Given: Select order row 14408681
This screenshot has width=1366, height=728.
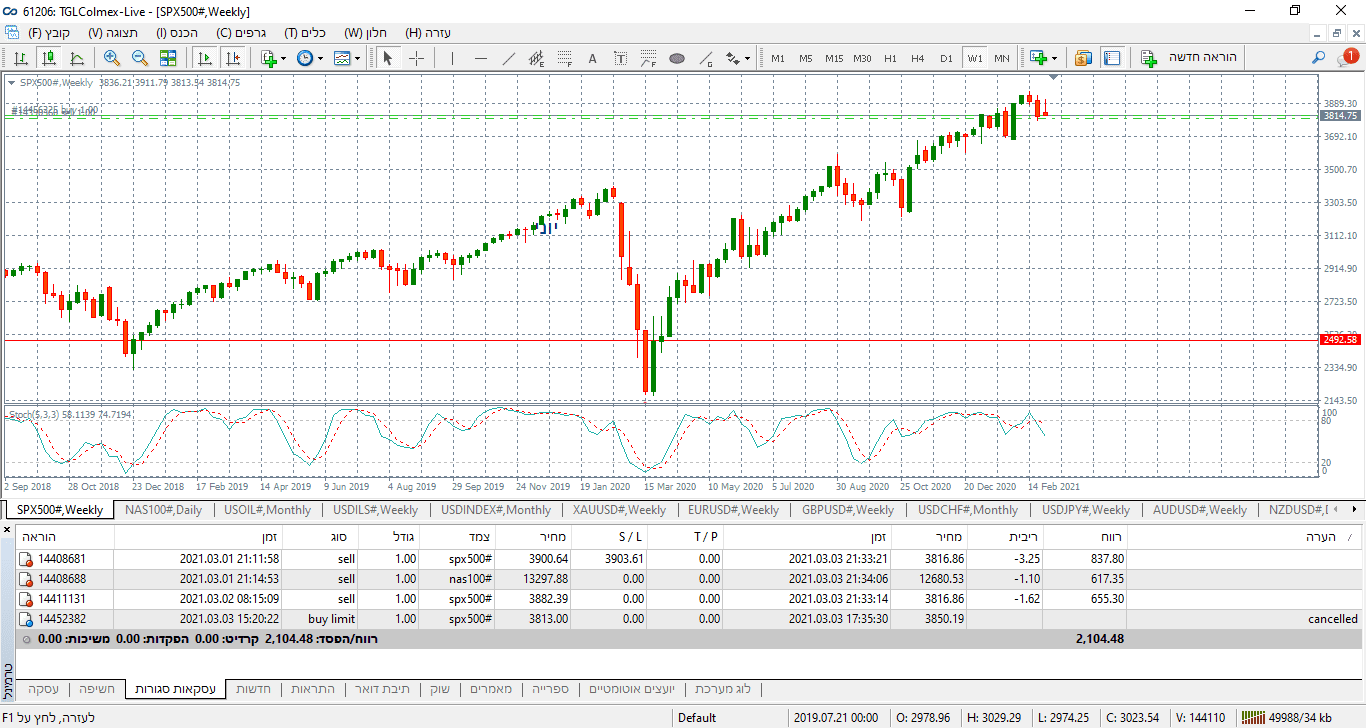Looking at the screenshot, I should click(688, 559).
